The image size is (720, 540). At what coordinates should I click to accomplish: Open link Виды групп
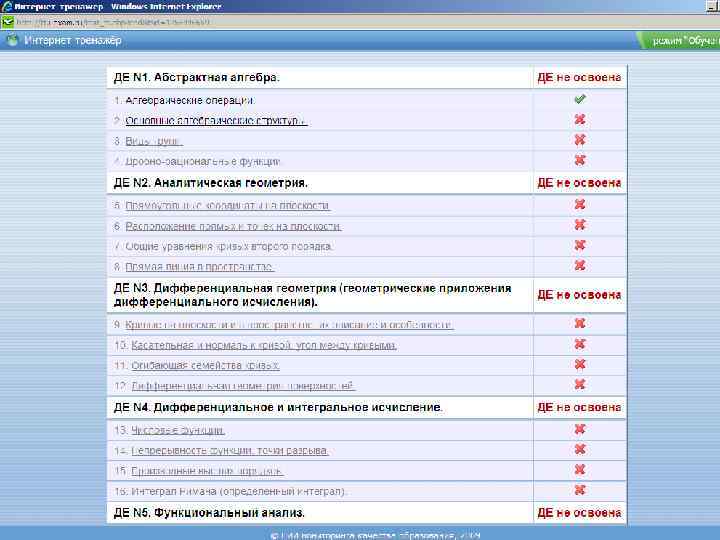pyautogui.click(x=154, y=141)
